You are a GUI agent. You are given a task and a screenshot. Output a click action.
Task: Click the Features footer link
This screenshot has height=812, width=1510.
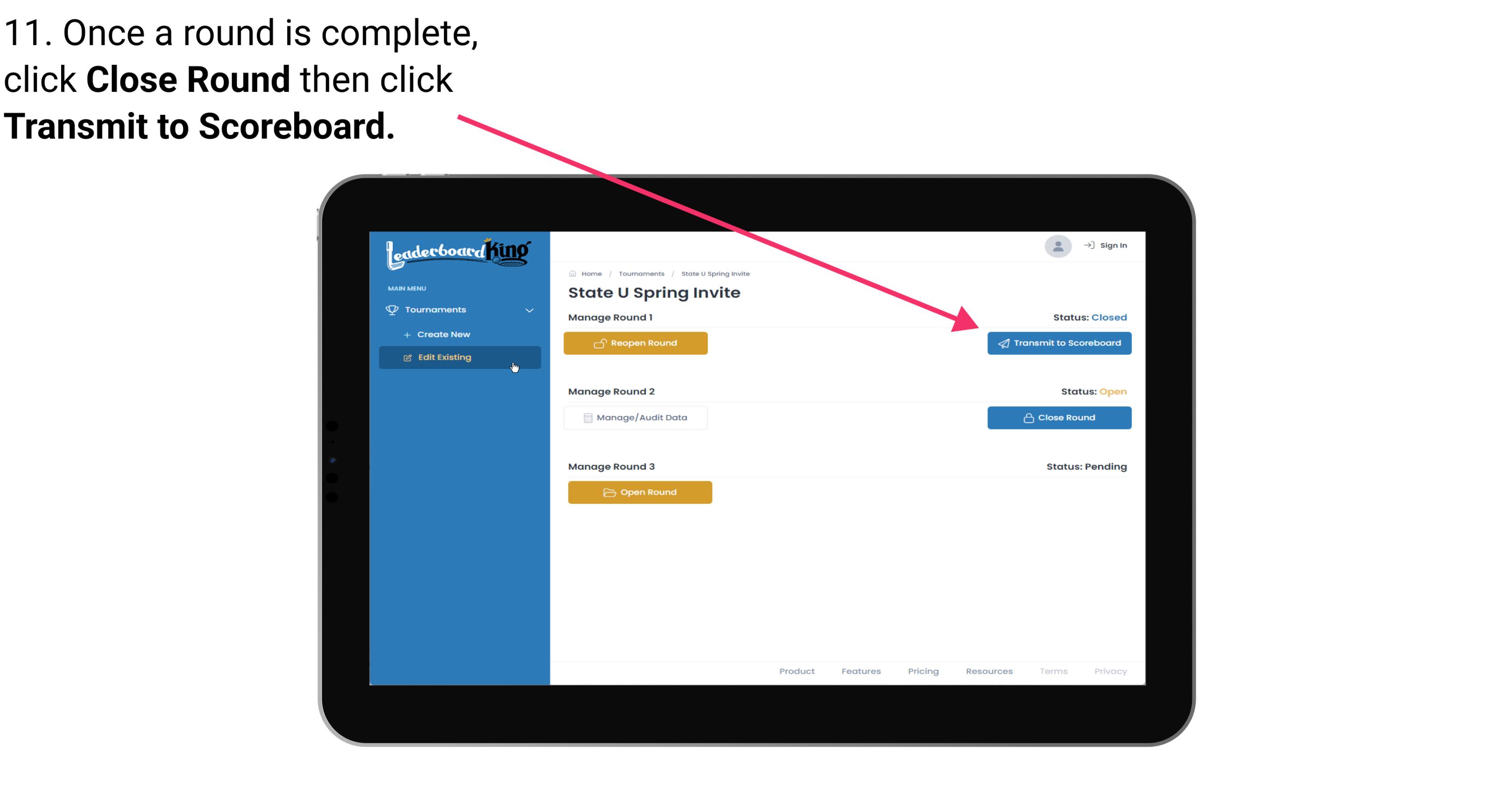pyautogui.click(x=860, y=671)
